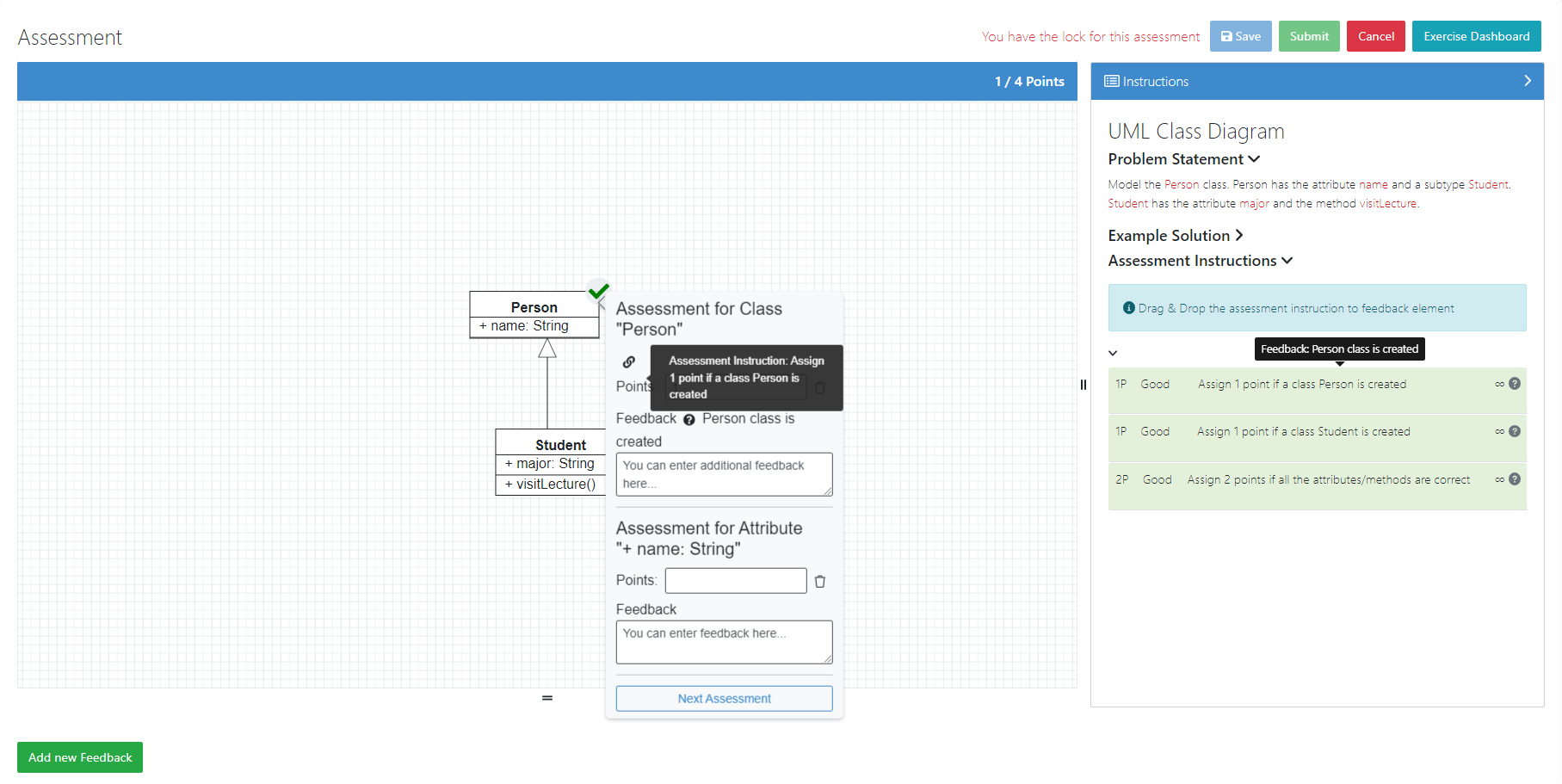Click help icon on Student class instruction
Image resolution: width=1562 pixels, height=784 pixels.
[1515, 431]
